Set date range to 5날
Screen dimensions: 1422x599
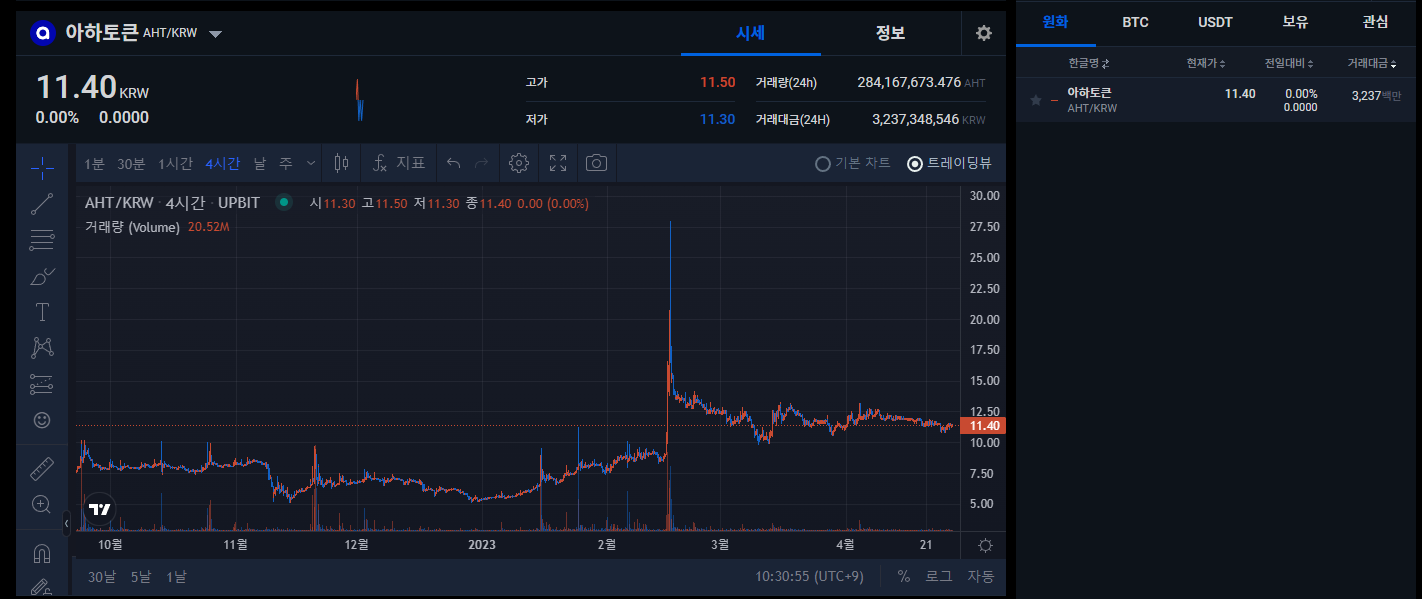tap(141, 576)
